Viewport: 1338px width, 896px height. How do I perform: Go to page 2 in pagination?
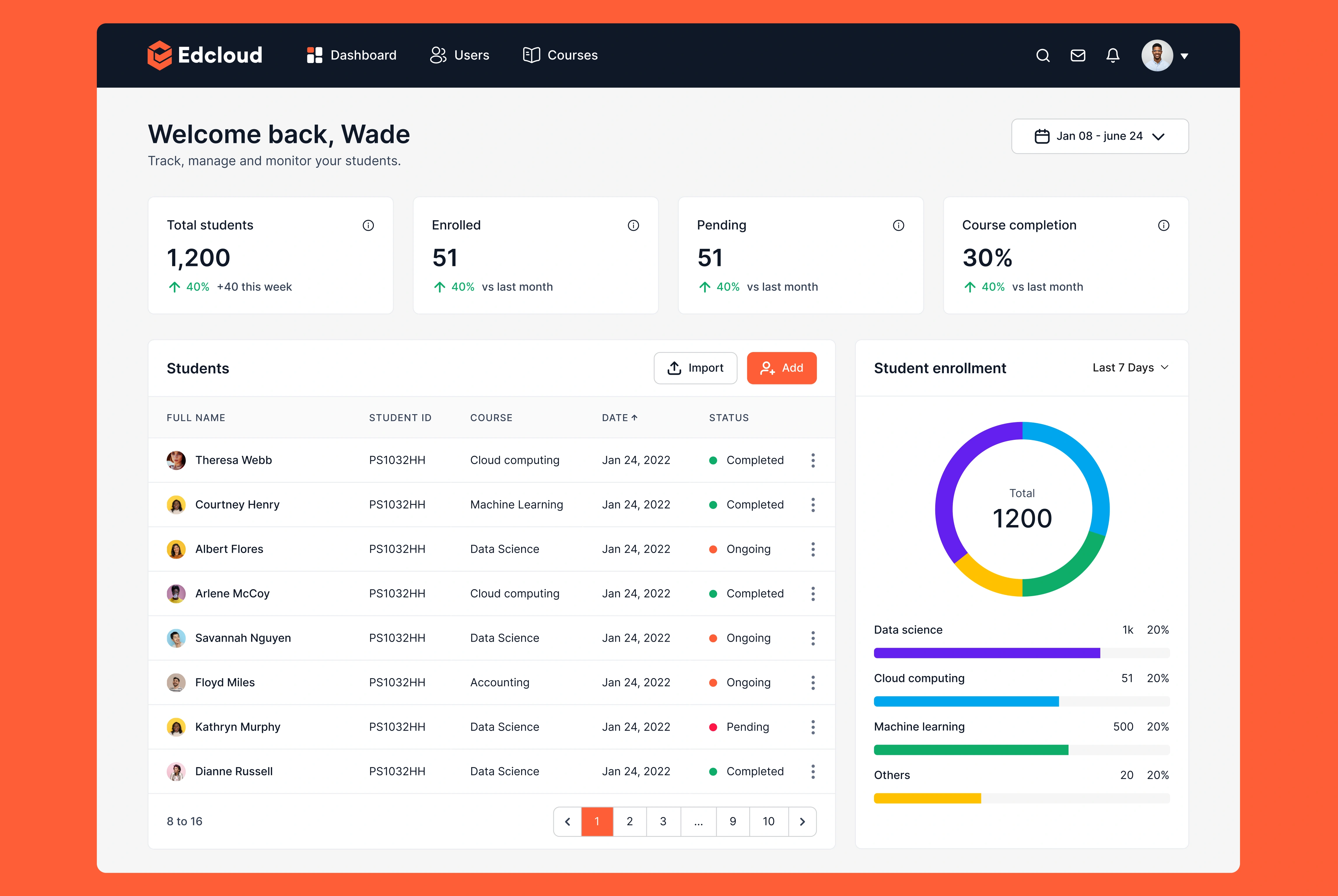(630, 822)
